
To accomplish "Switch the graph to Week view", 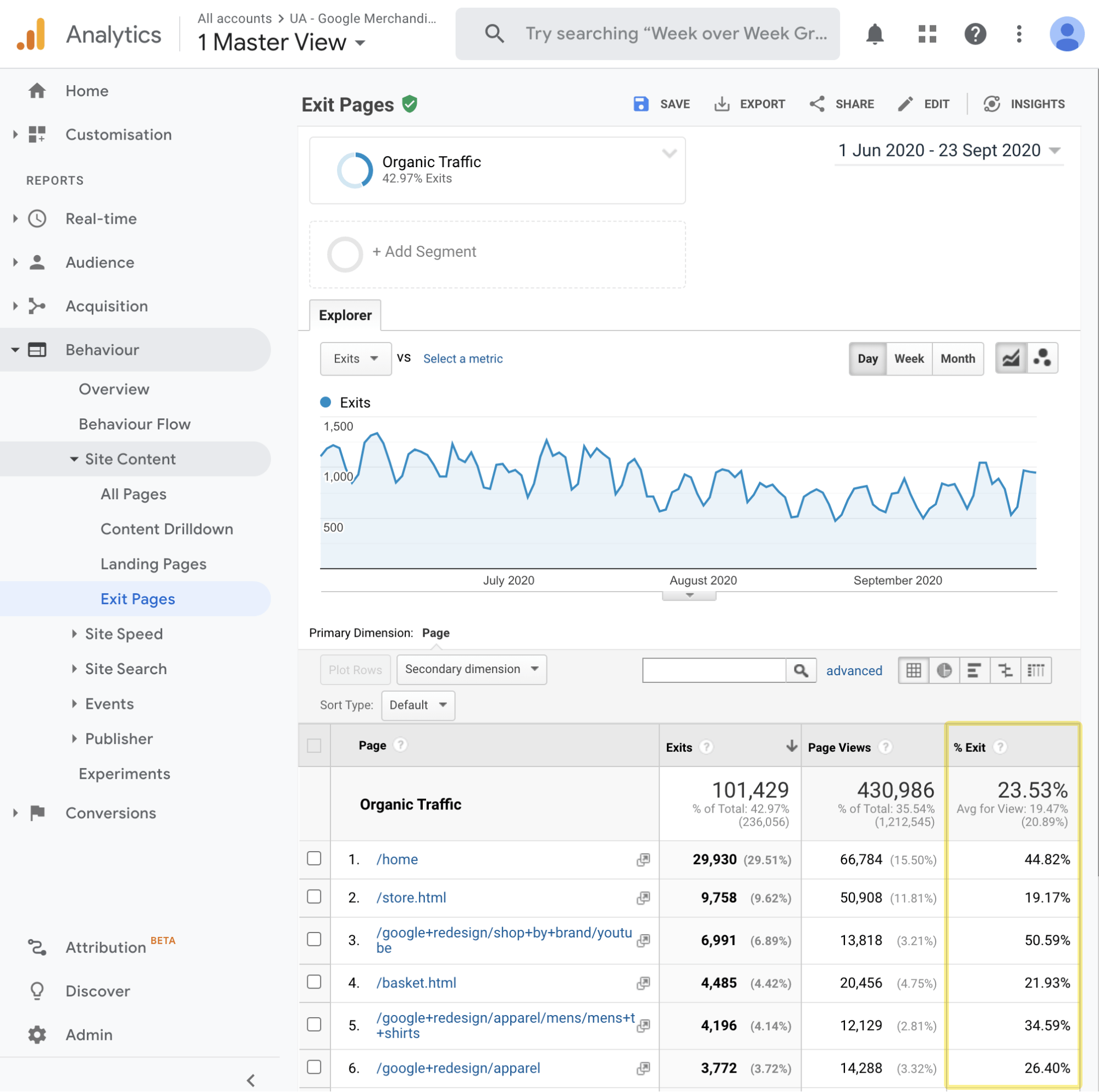I will [x=908, y=359].
